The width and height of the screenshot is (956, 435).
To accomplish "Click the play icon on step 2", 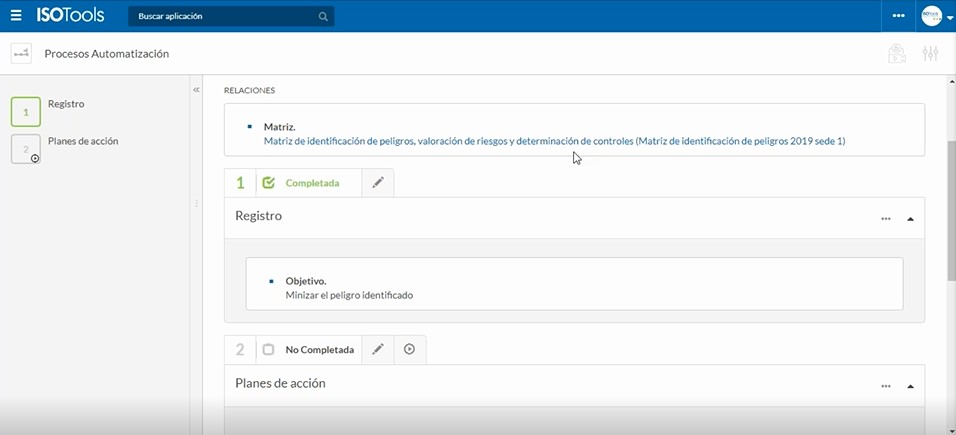I will [x=410, y=350].
